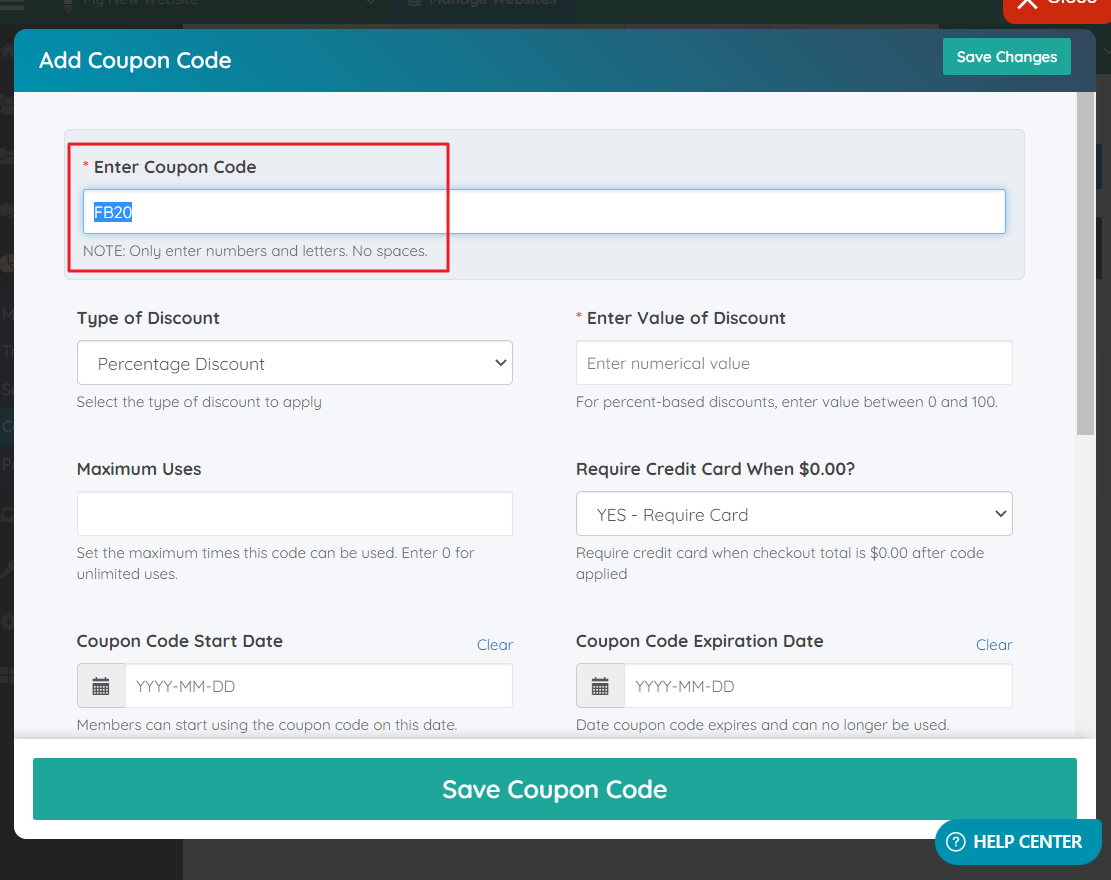
Task: Click the site icon beside My New Website
Action: pos(68,2)
